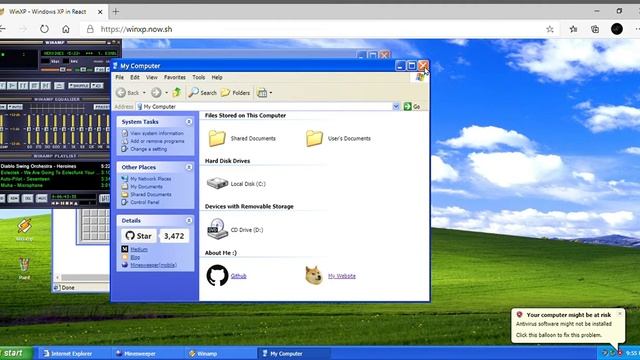
Task: Click the green Go button
Action: 412,107
